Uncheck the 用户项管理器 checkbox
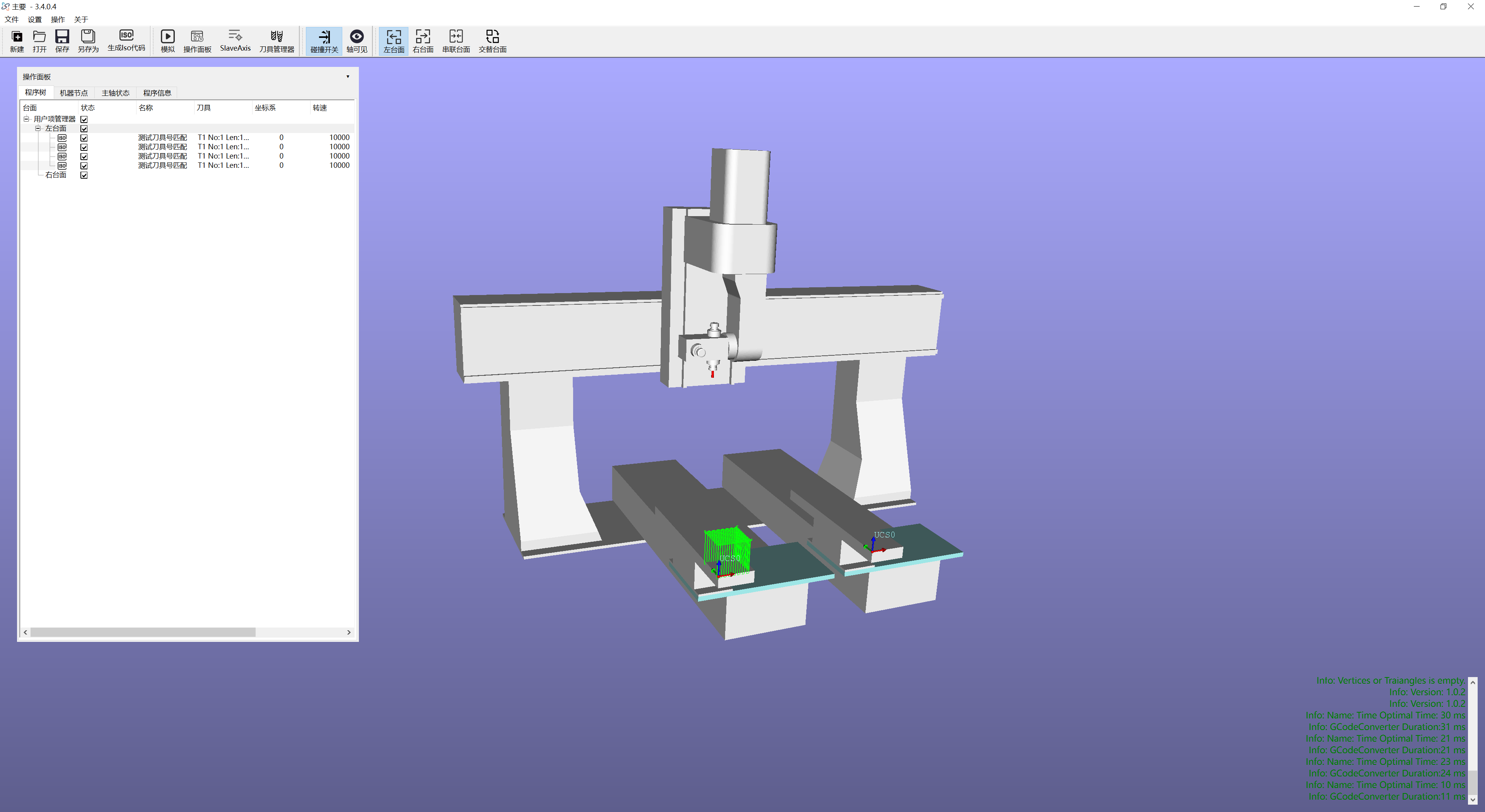The image size is (1485, 812). click(84, 119)
